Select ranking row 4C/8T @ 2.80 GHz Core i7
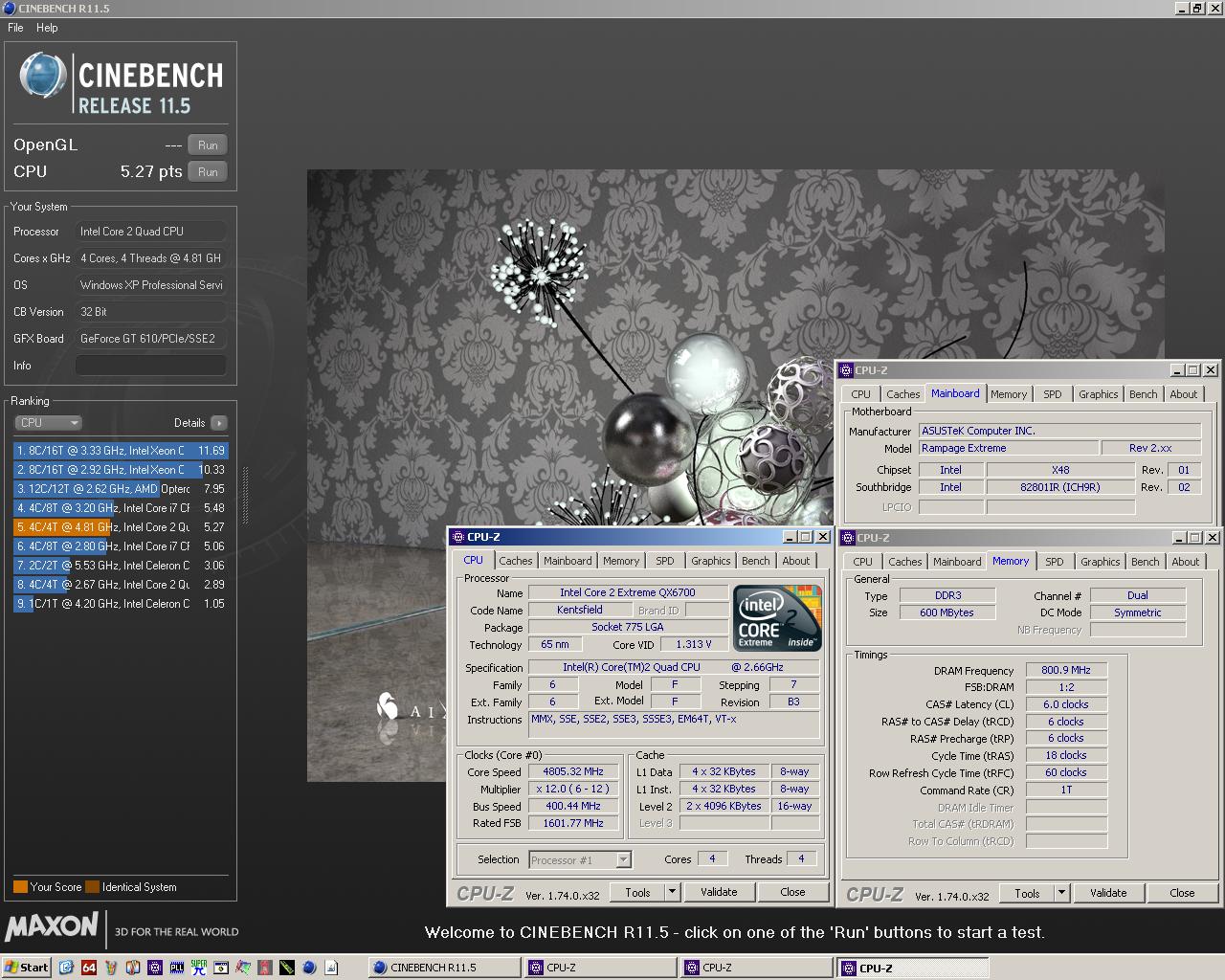Viewport: 1225px width, 980px height. point(121,546)
